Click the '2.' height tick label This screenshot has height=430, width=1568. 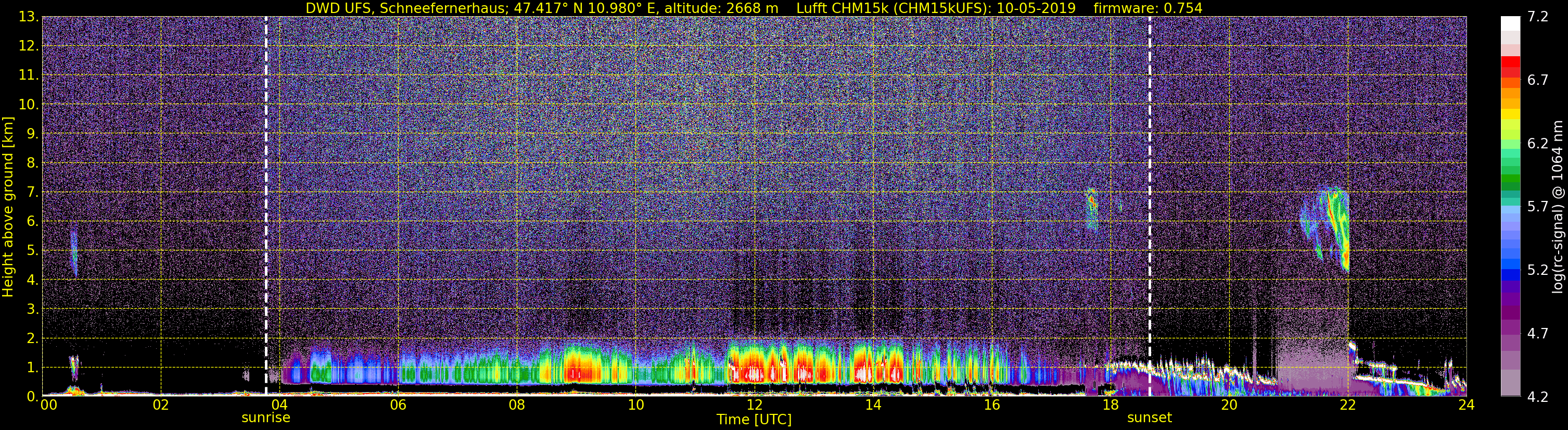pyautogui.click(x=33, y=338)
